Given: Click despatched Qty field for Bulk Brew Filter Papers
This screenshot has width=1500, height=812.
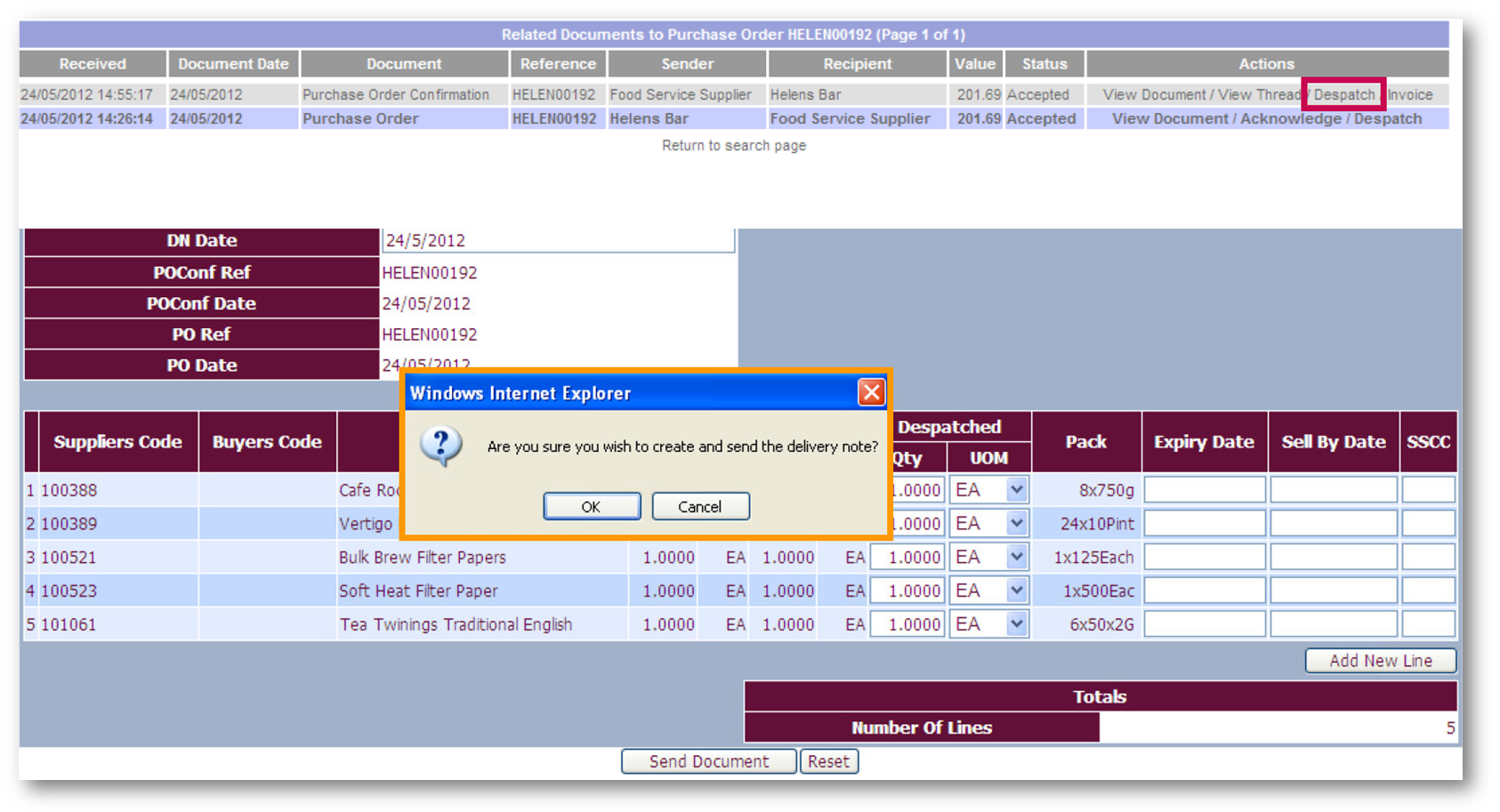Looking at the screenshot, I should point(907,557).
